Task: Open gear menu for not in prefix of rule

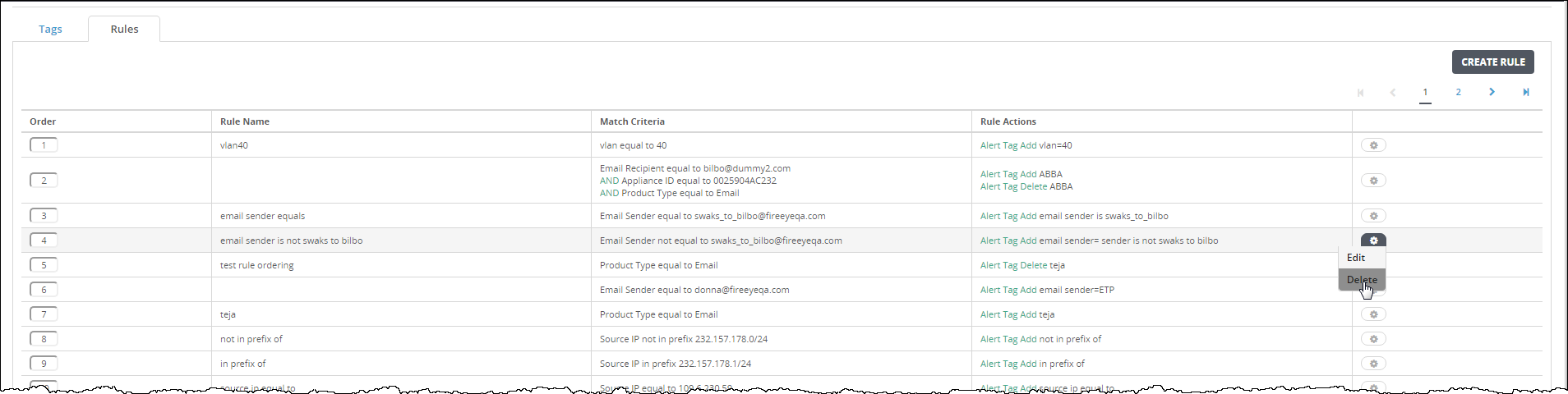Action: pyautogui.click(x=1373, y=339)
